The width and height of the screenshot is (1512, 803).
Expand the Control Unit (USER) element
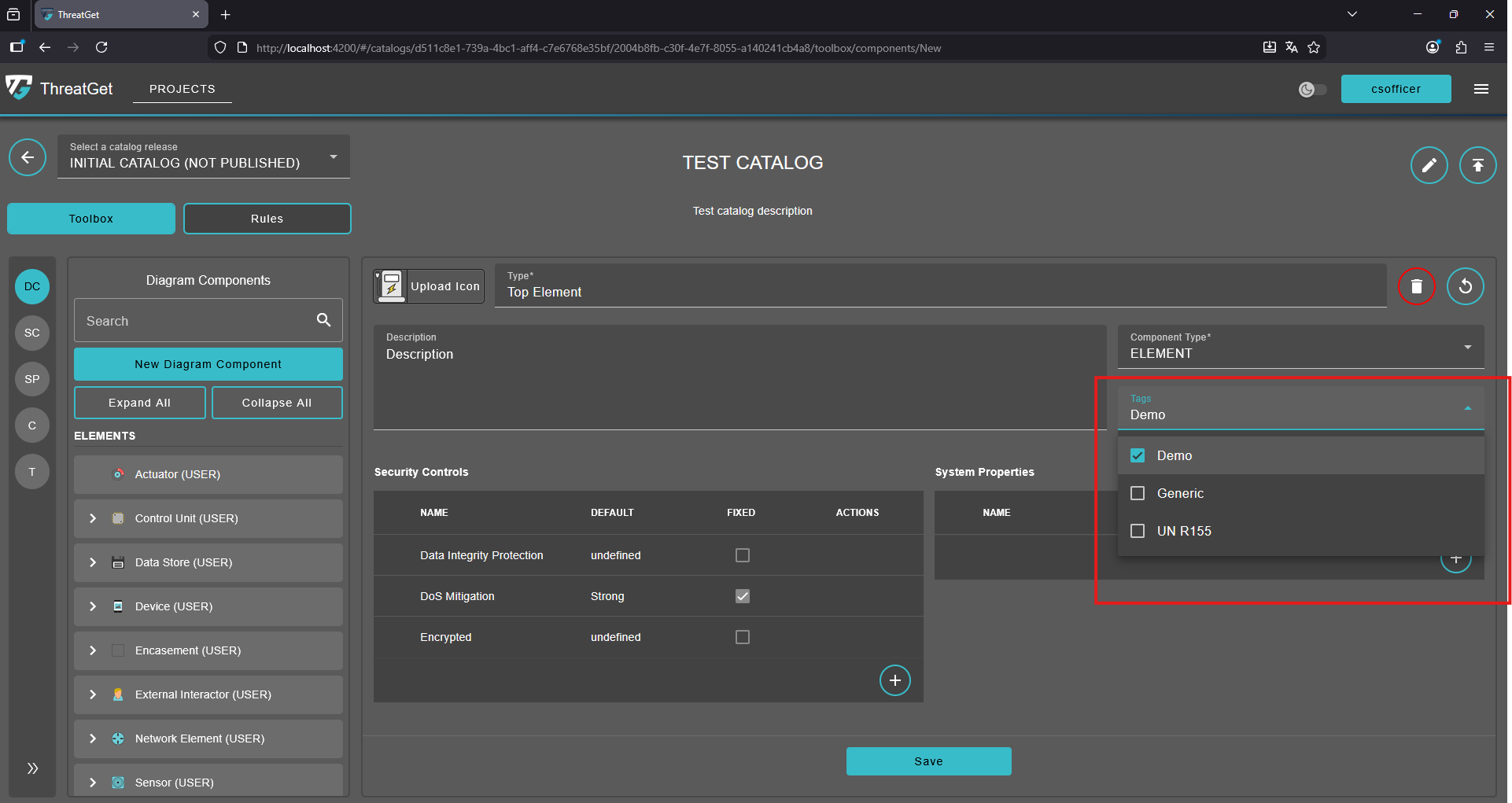[x=92, y=518]
